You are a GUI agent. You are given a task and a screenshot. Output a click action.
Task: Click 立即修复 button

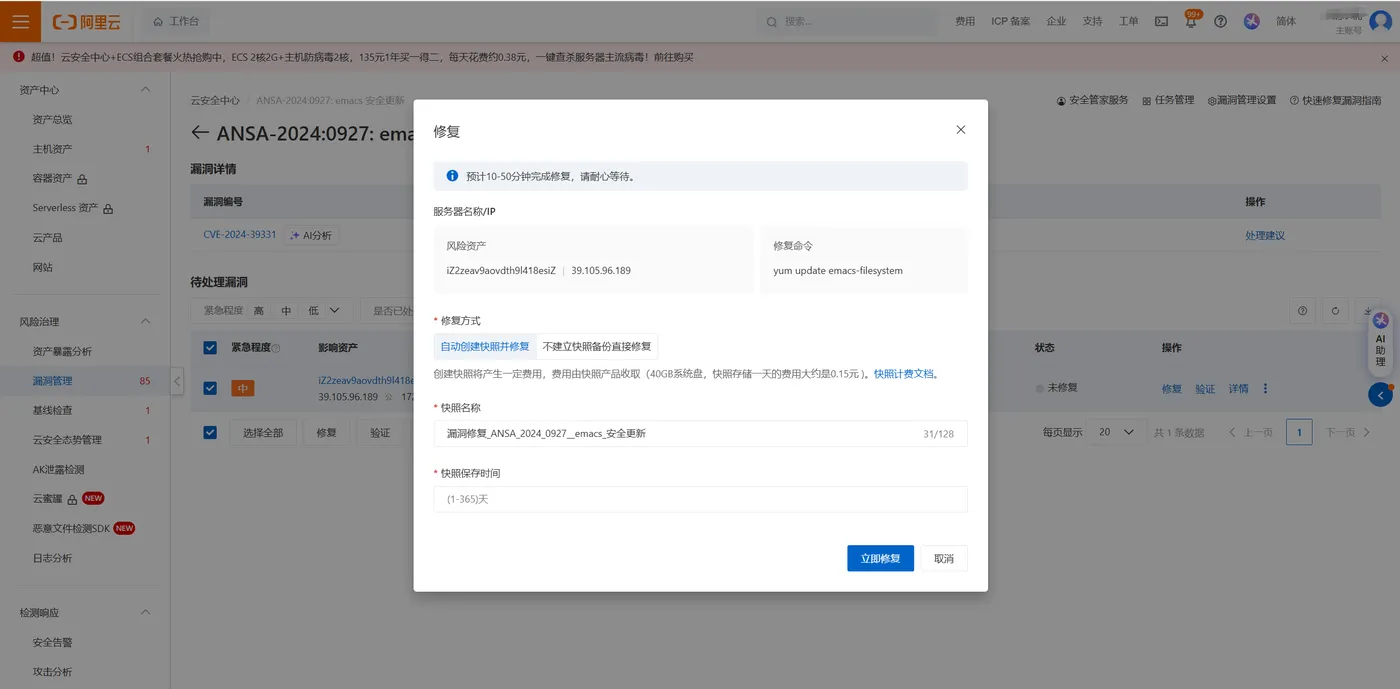point(880,558)
